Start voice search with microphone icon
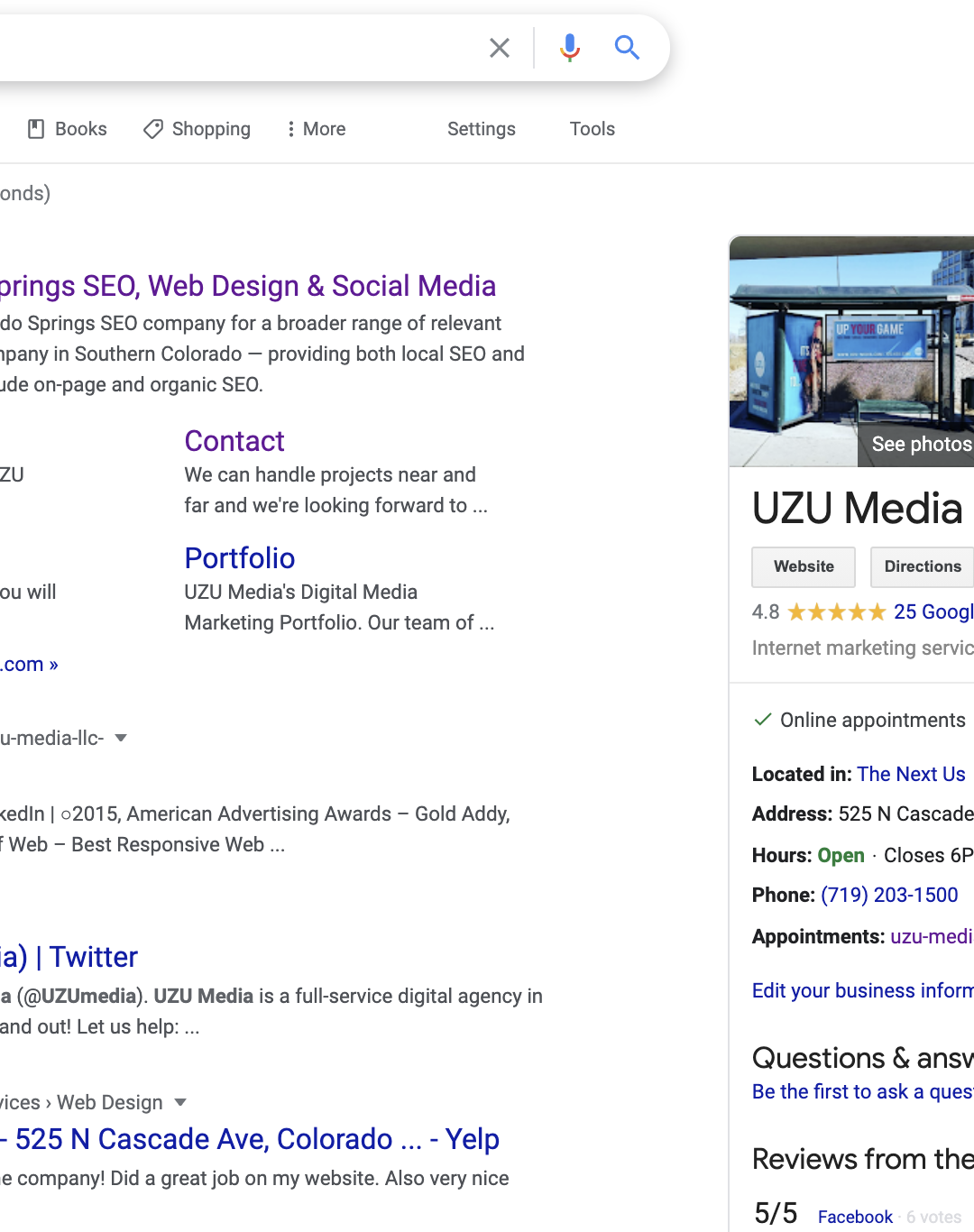This screenshot has height=1232, width=974. [569, 48]
